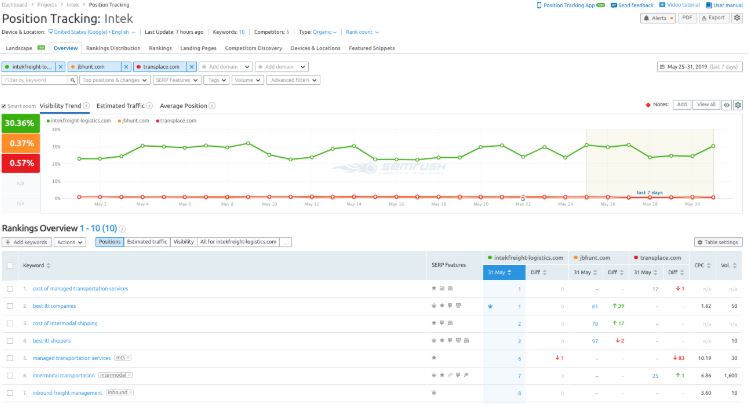
Task: Open the Video tutorial link
Action: pyautogui.click(x=679, y=5)
